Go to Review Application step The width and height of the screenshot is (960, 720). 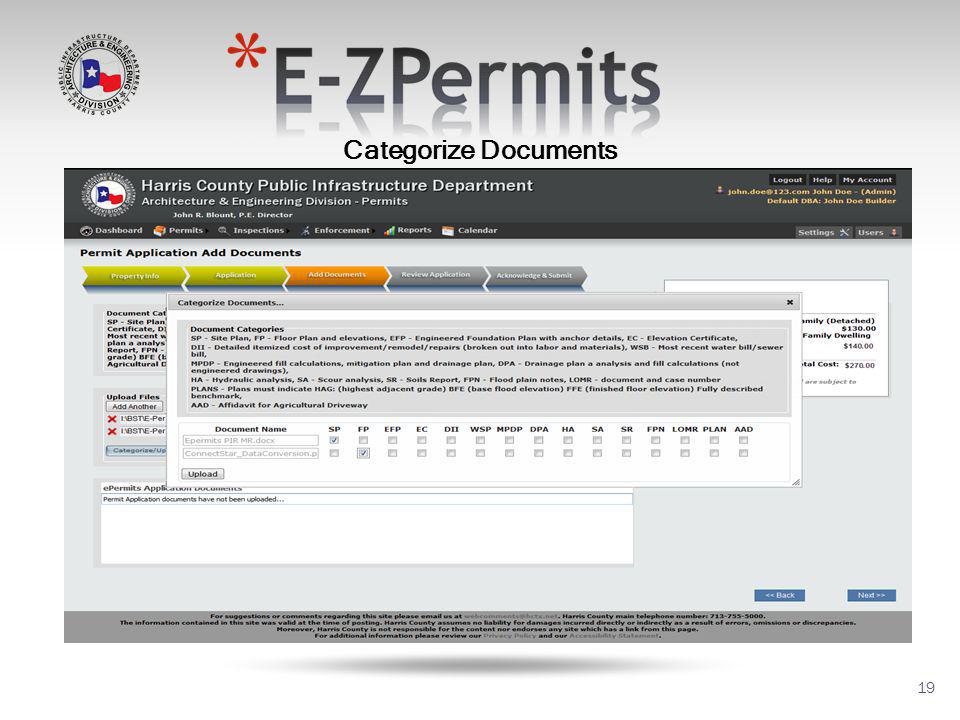(x=436, y=275)
